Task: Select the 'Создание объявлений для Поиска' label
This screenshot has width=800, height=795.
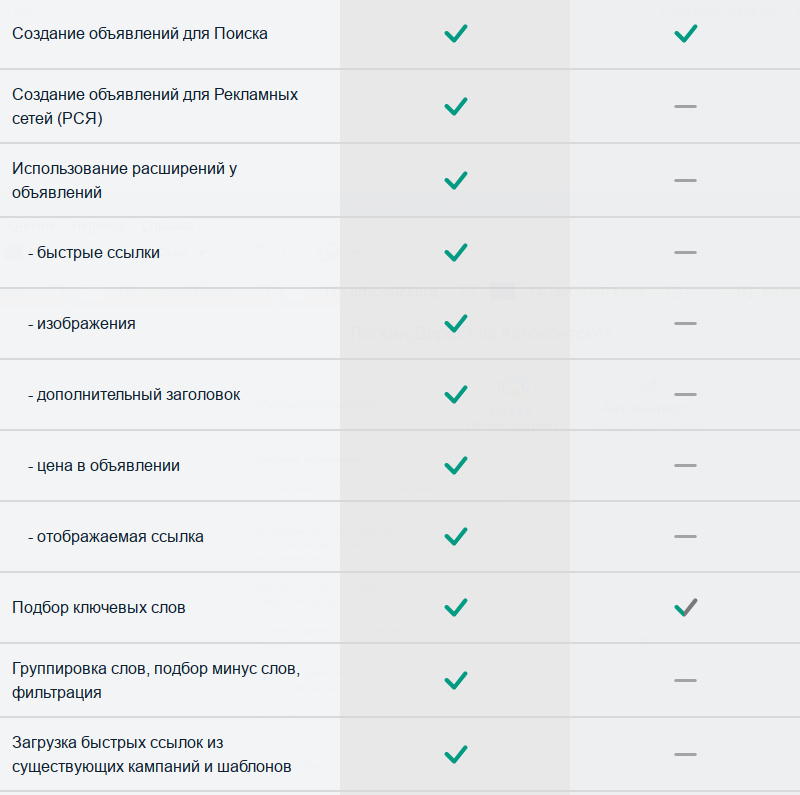Action: (140, 34)
